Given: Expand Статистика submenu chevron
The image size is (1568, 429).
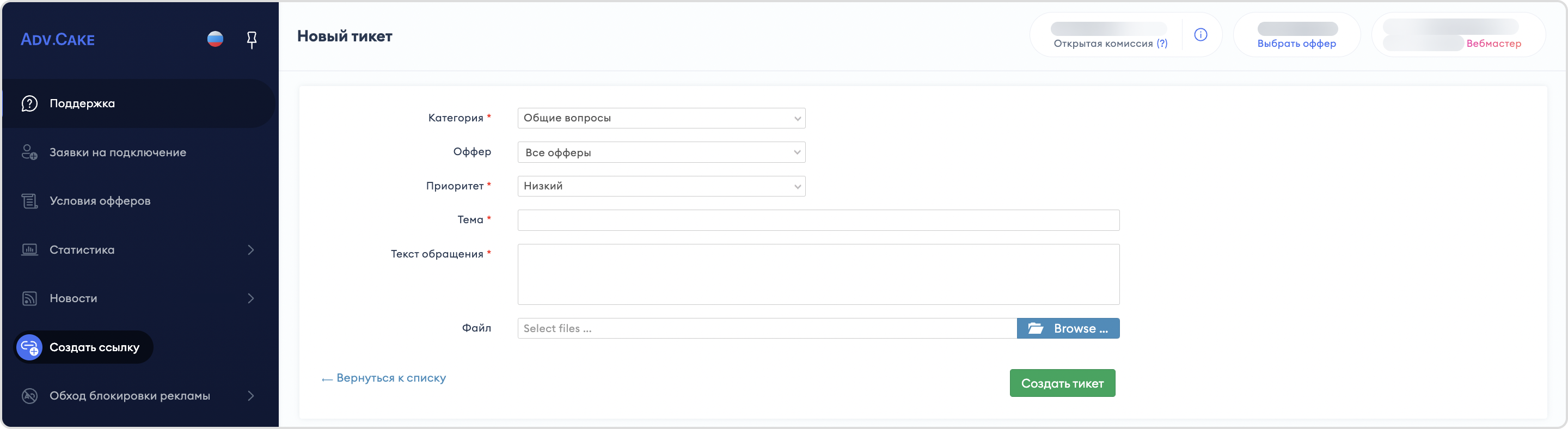Looking at the screenshot, I should pyautogui.click(x=251, y=249).
